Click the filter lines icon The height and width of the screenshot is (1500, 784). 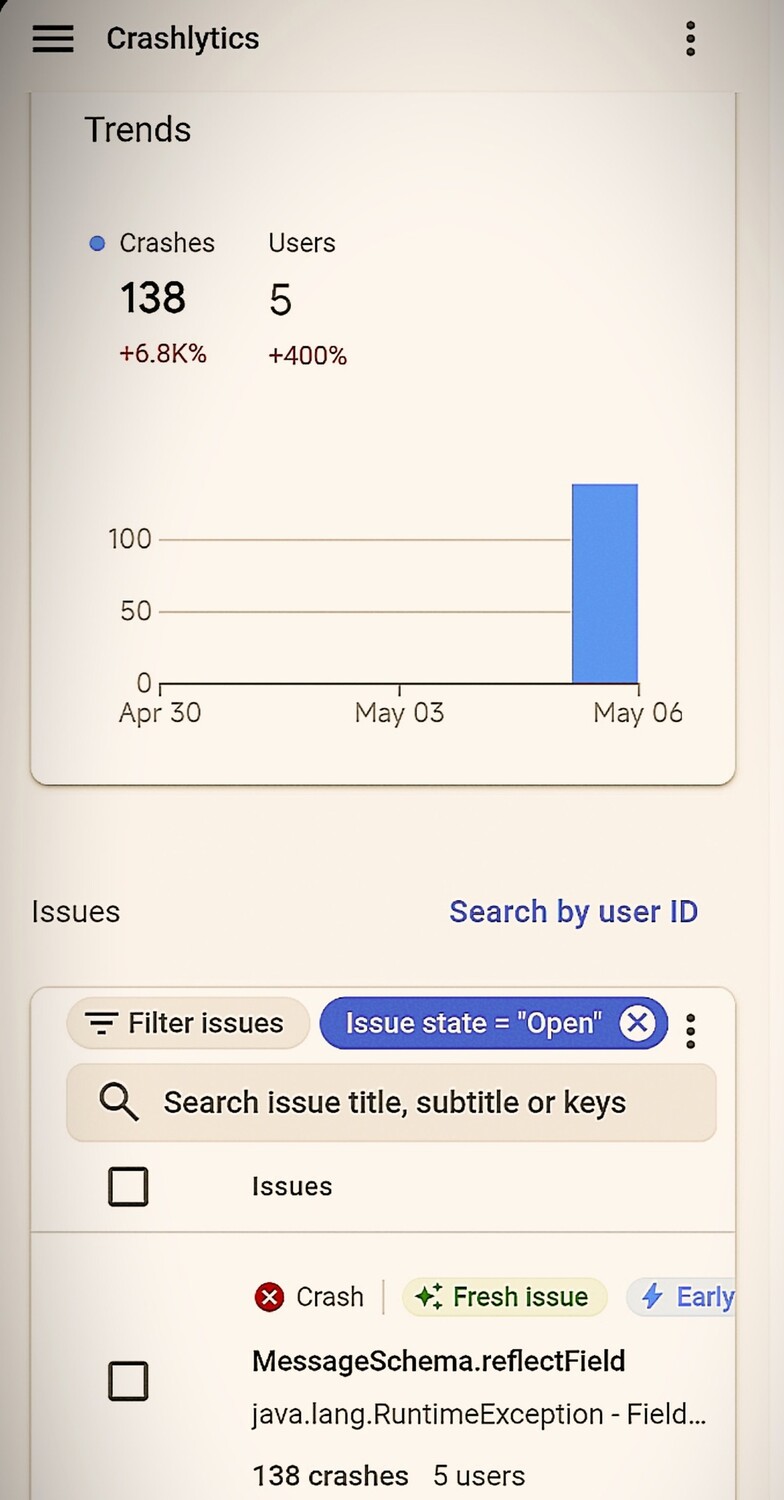[x=101, y=1023]
